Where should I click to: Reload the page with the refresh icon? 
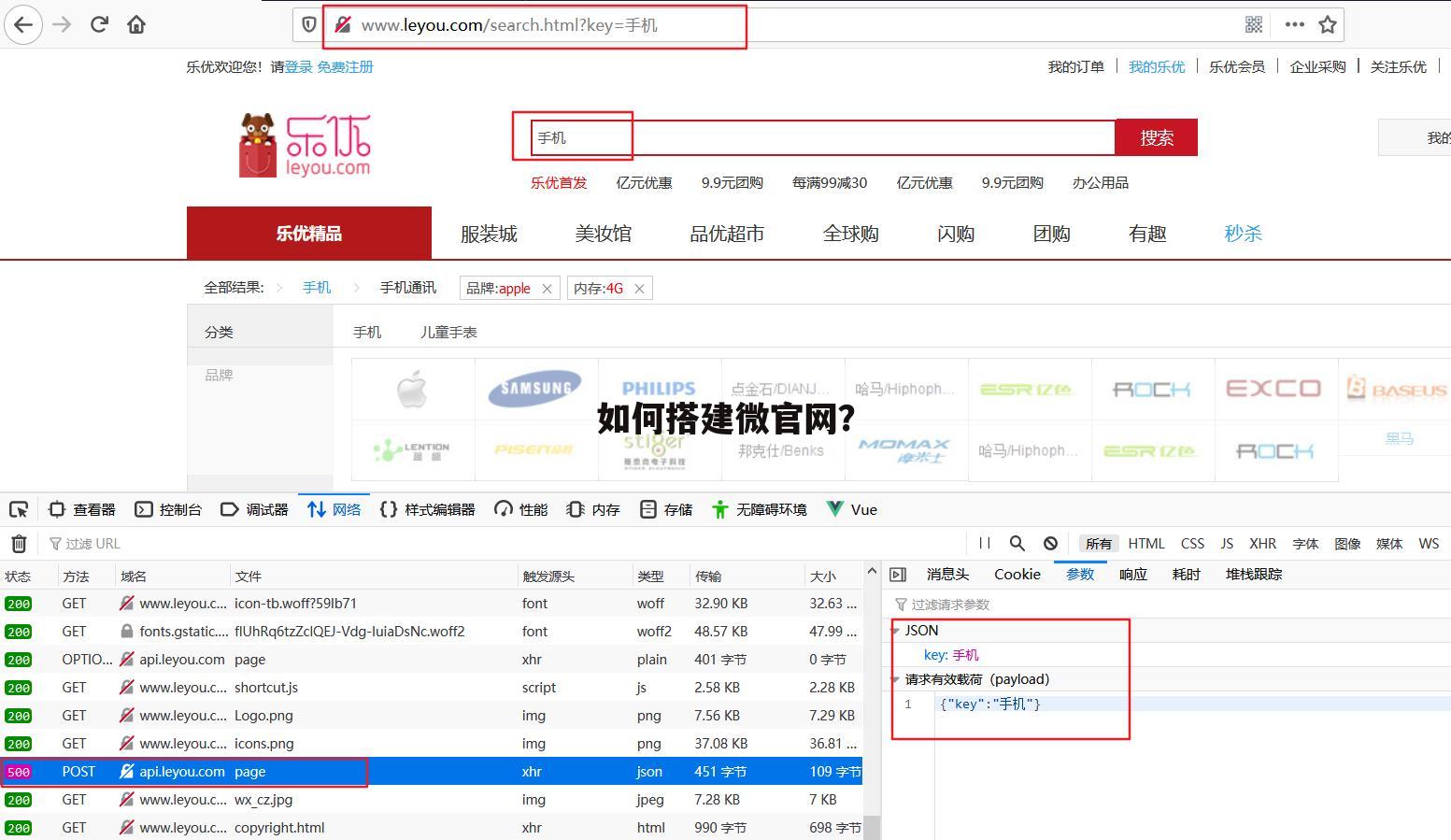[99, 24]
